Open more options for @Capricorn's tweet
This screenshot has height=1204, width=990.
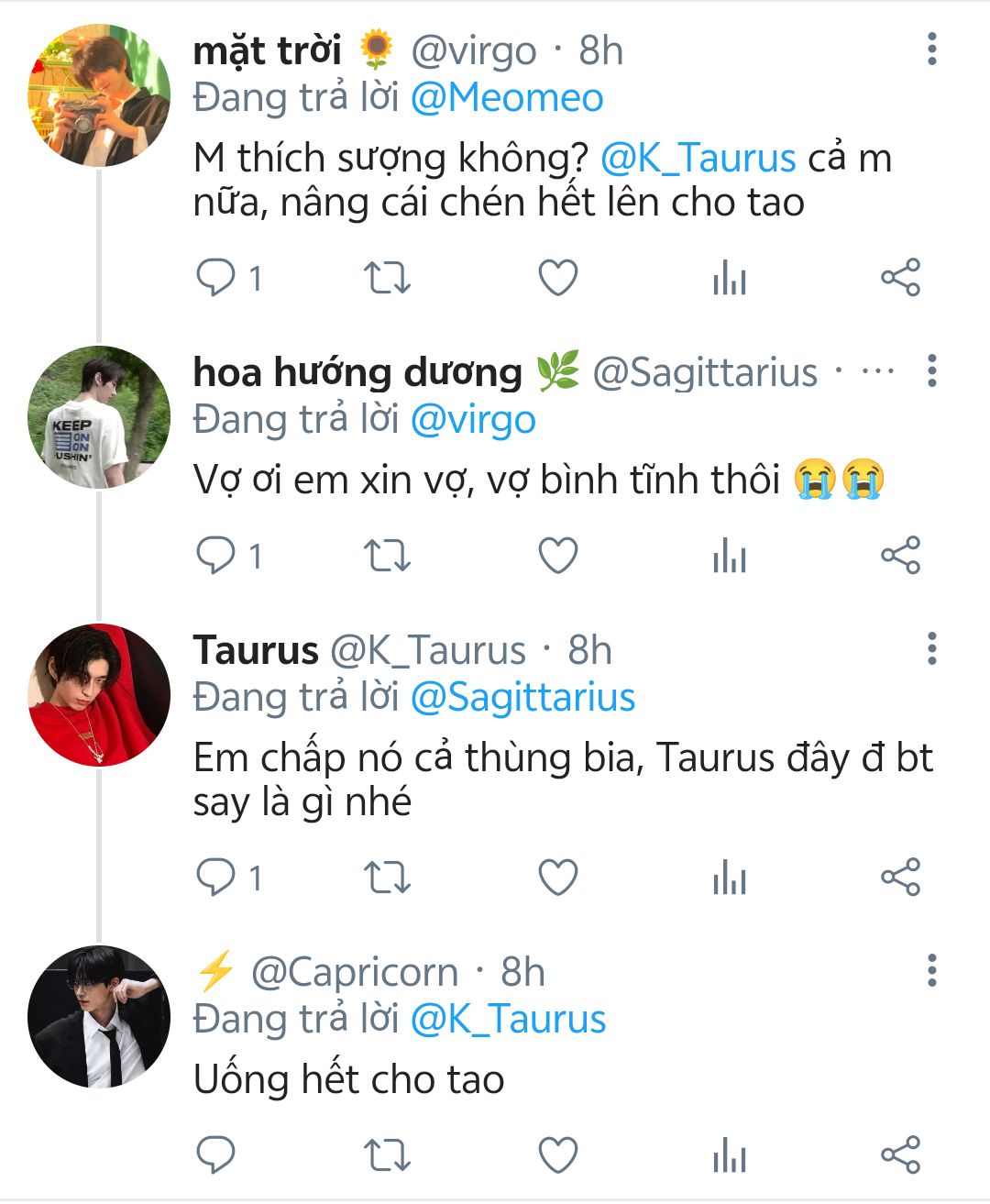tap(931, 970)
